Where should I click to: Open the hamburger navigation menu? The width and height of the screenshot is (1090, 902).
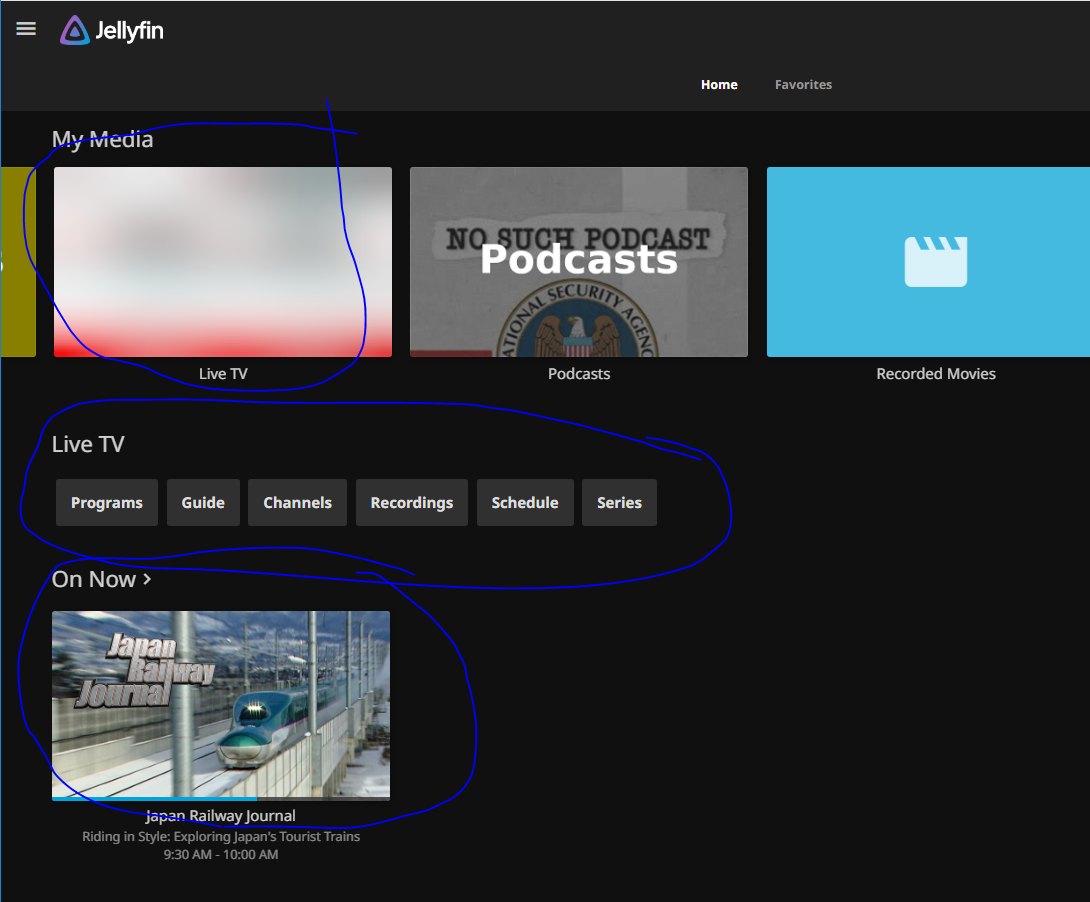(x=26, y=29)
